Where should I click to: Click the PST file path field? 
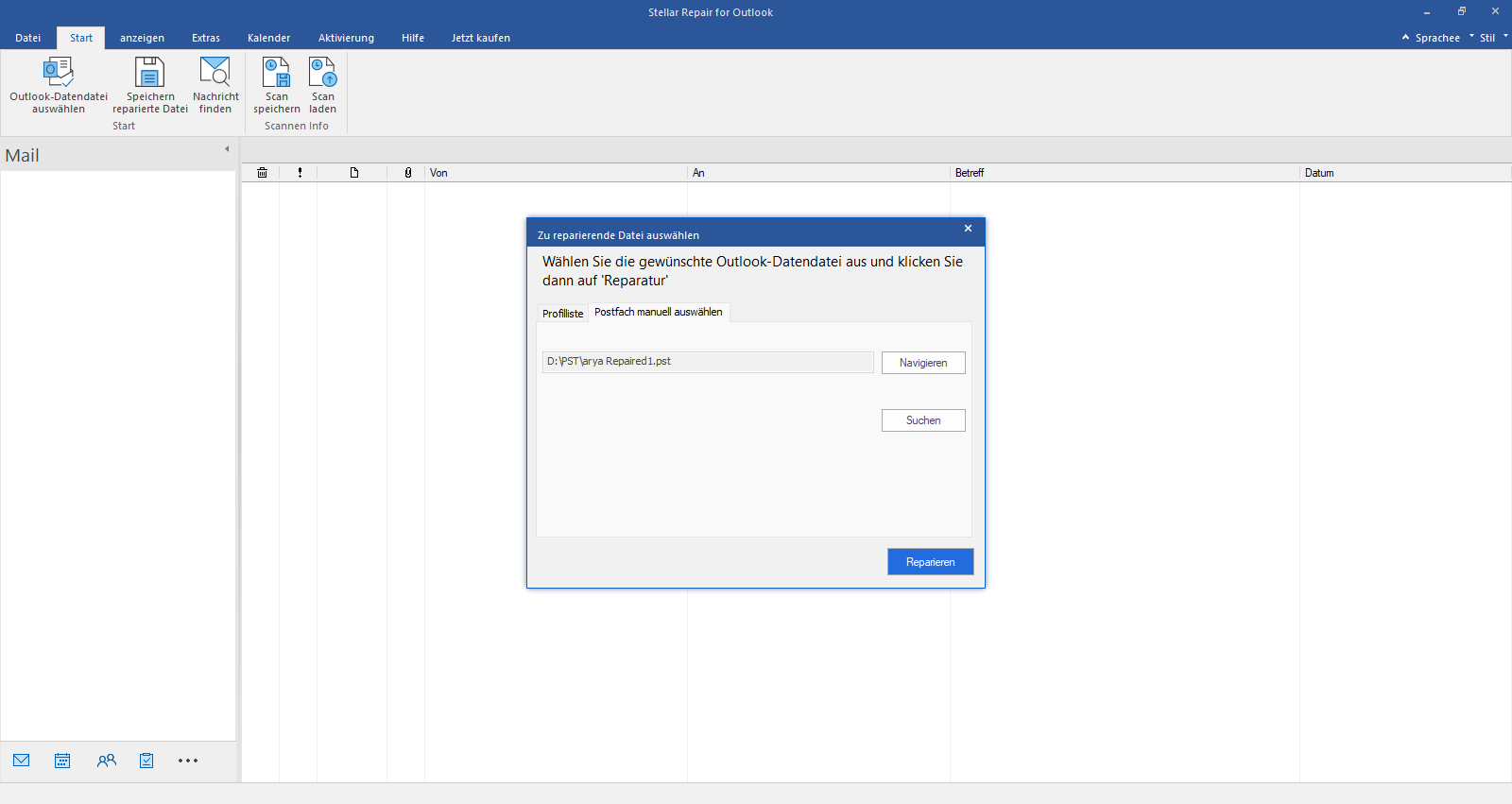[x=708, y=362]
